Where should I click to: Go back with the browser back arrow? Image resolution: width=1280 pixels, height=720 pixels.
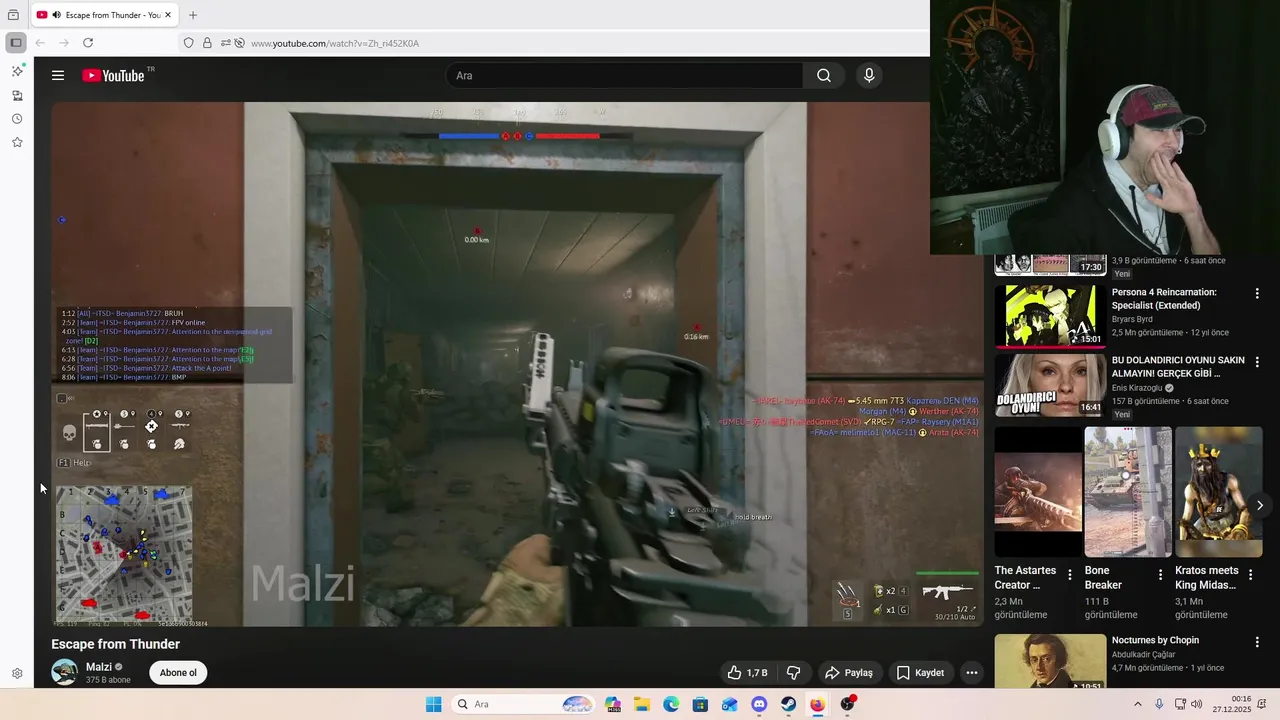40,43
